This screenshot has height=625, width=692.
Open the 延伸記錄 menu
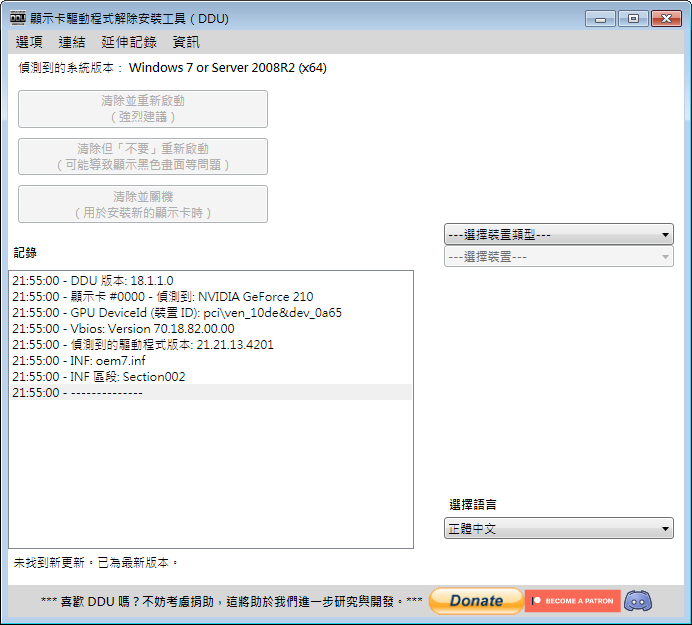pos(129,42)
